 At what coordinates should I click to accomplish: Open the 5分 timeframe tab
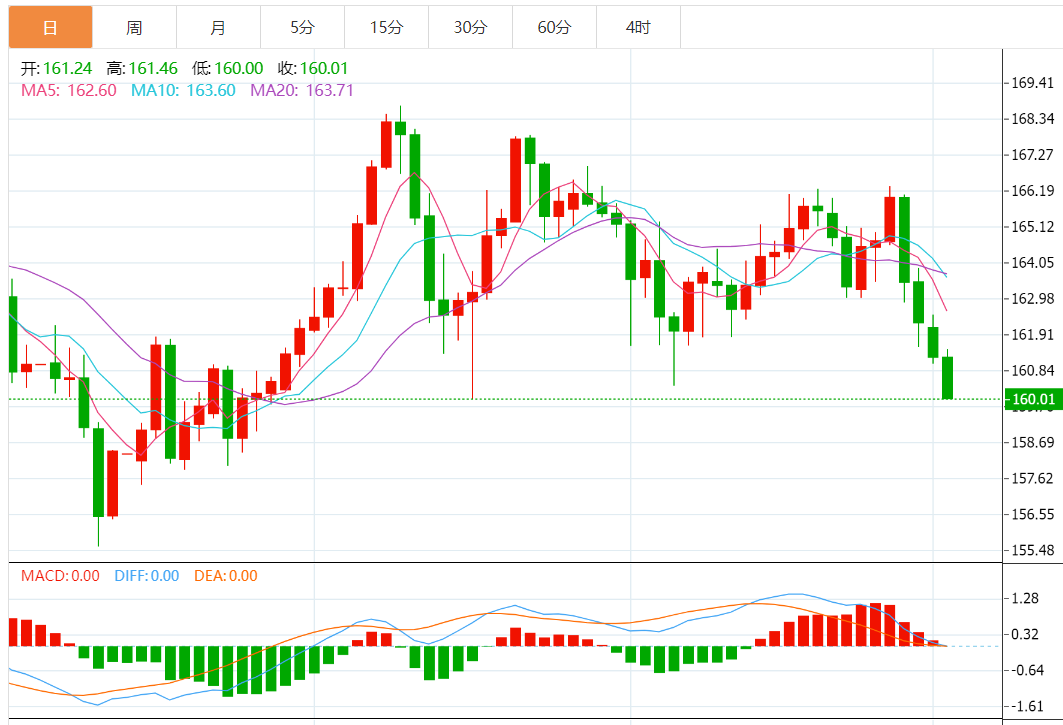point(302,27)
